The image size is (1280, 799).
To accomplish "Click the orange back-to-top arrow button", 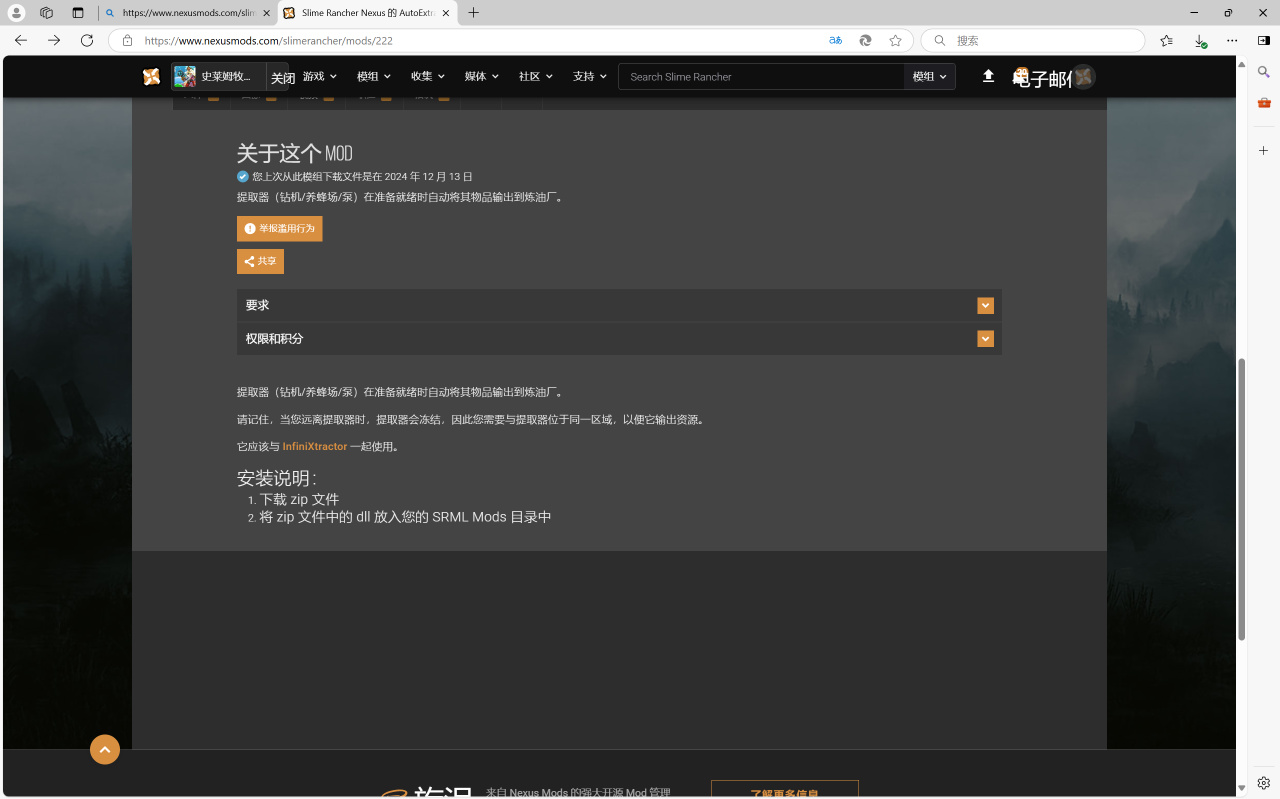I will click(105, 749).
